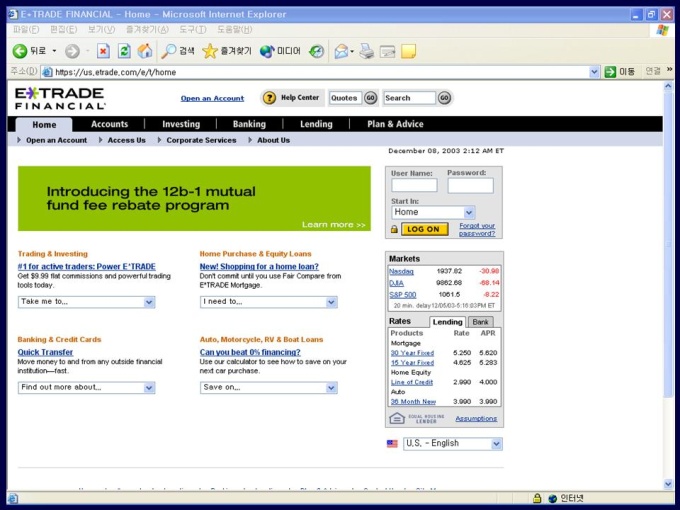Open the Accounts navigation tab

109,124
